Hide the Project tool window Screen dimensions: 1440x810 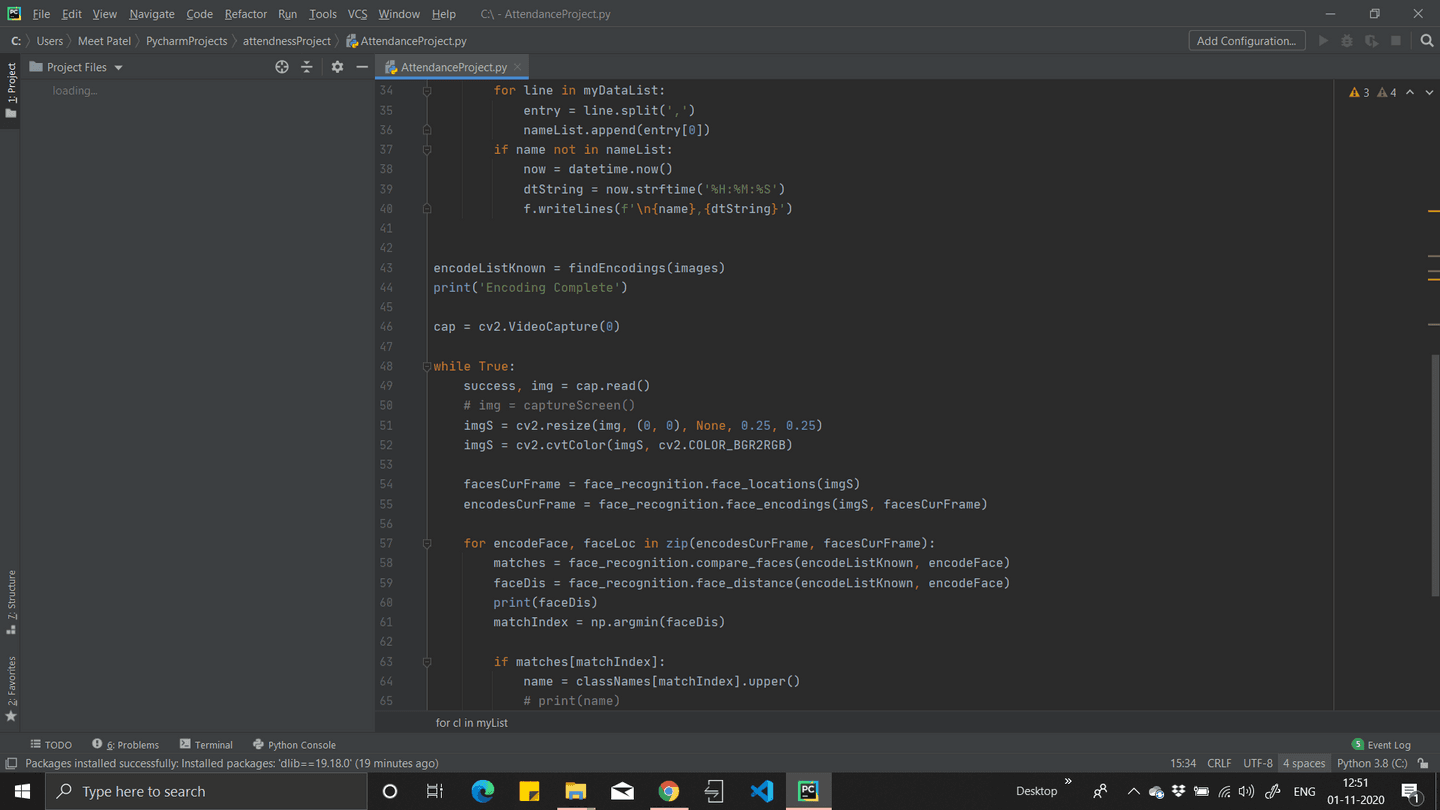(362, 67)
